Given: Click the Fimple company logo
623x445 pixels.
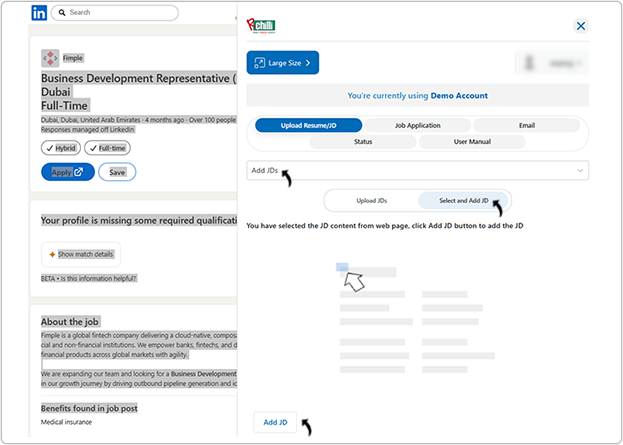Looking at the screenshot, I should click(50, 58).
